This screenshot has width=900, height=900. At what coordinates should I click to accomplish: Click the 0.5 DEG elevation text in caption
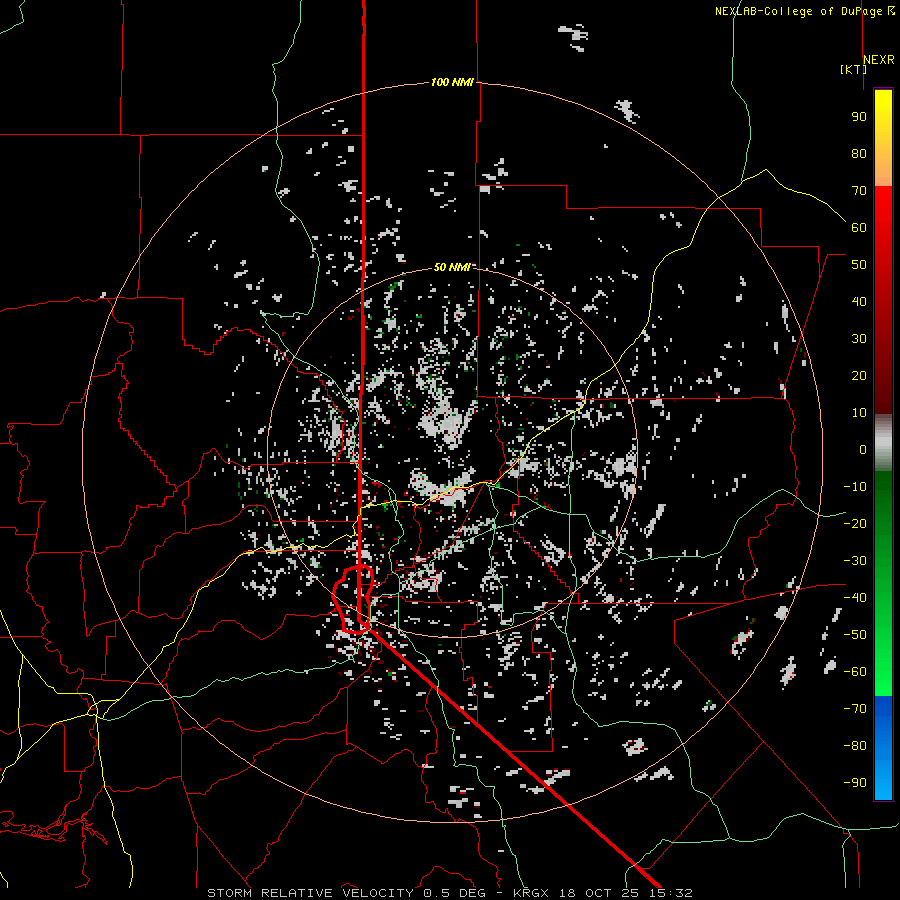455,893
